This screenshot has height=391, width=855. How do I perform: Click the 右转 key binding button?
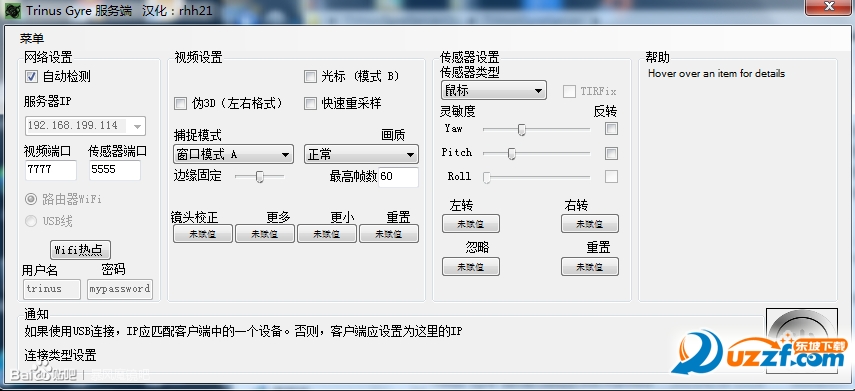click(x=590, y=224)
